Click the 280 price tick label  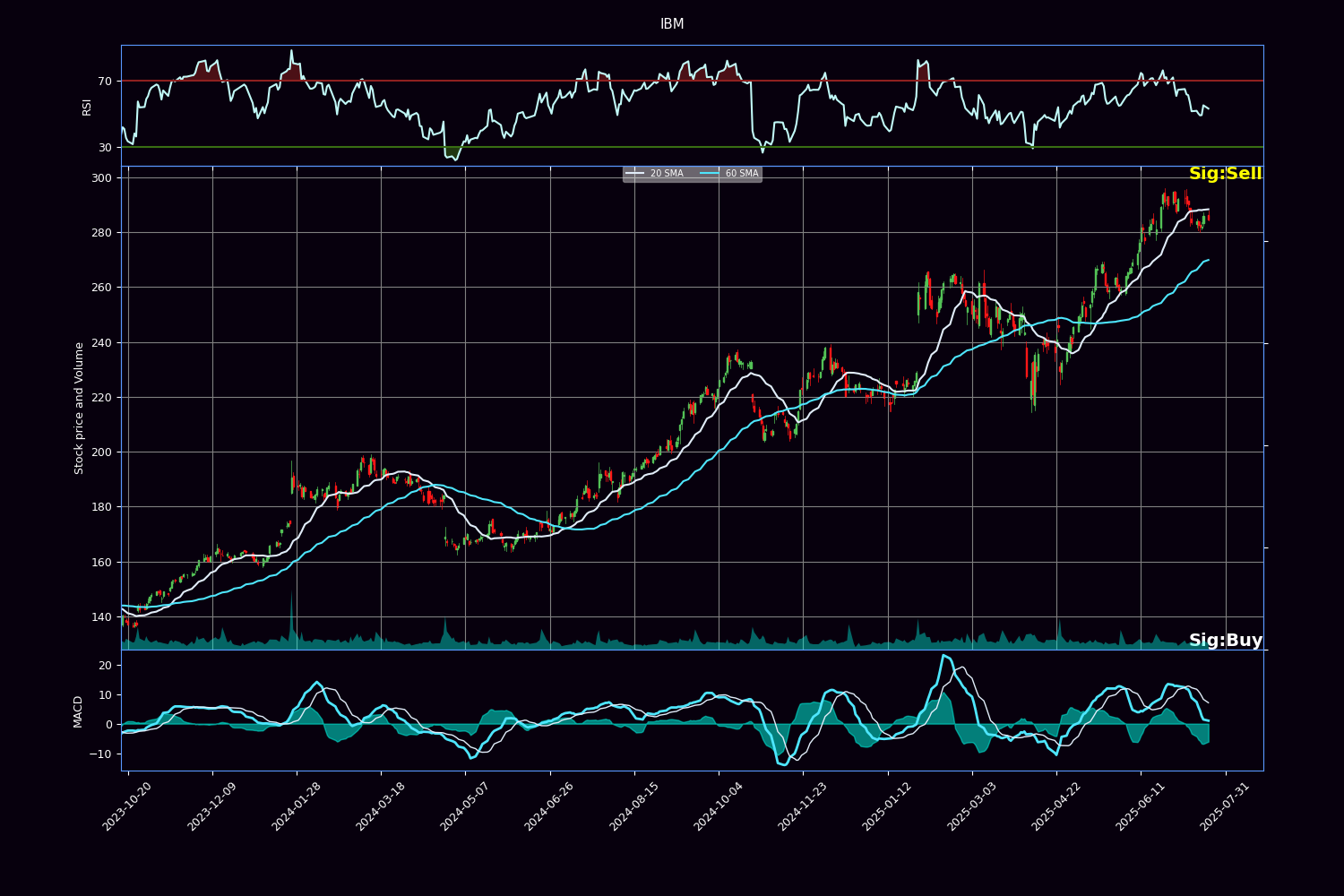pyautogui.click(x=101, y=233)
